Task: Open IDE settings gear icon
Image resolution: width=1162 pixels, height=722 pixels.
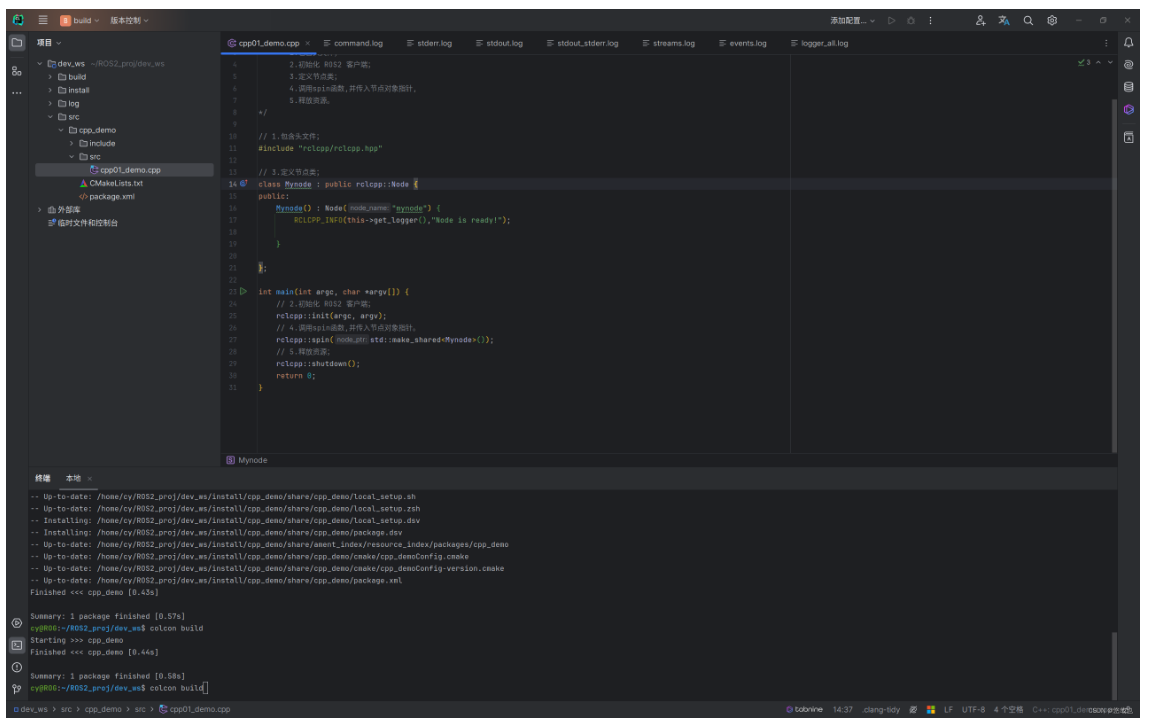Action: [x=1052, y=20]
